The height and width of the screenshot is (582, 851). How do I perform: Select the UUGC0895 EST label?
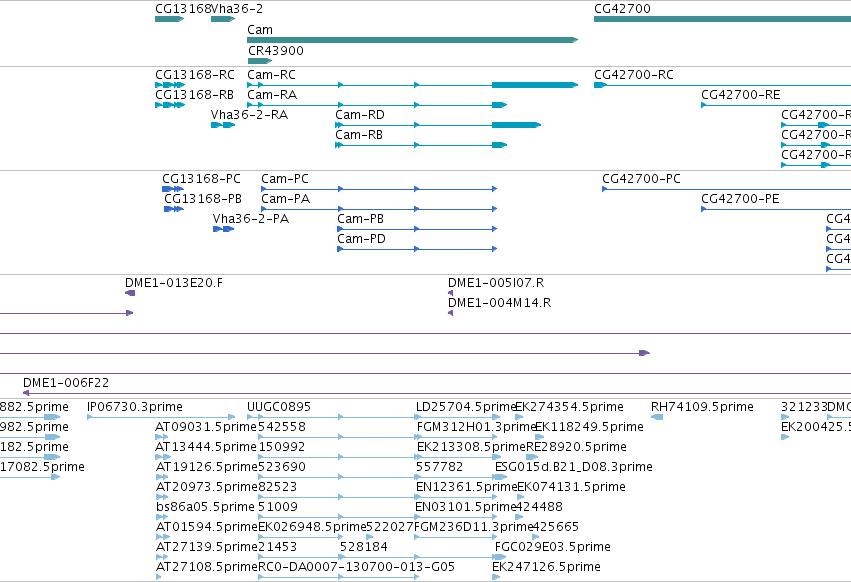point(279,407)
